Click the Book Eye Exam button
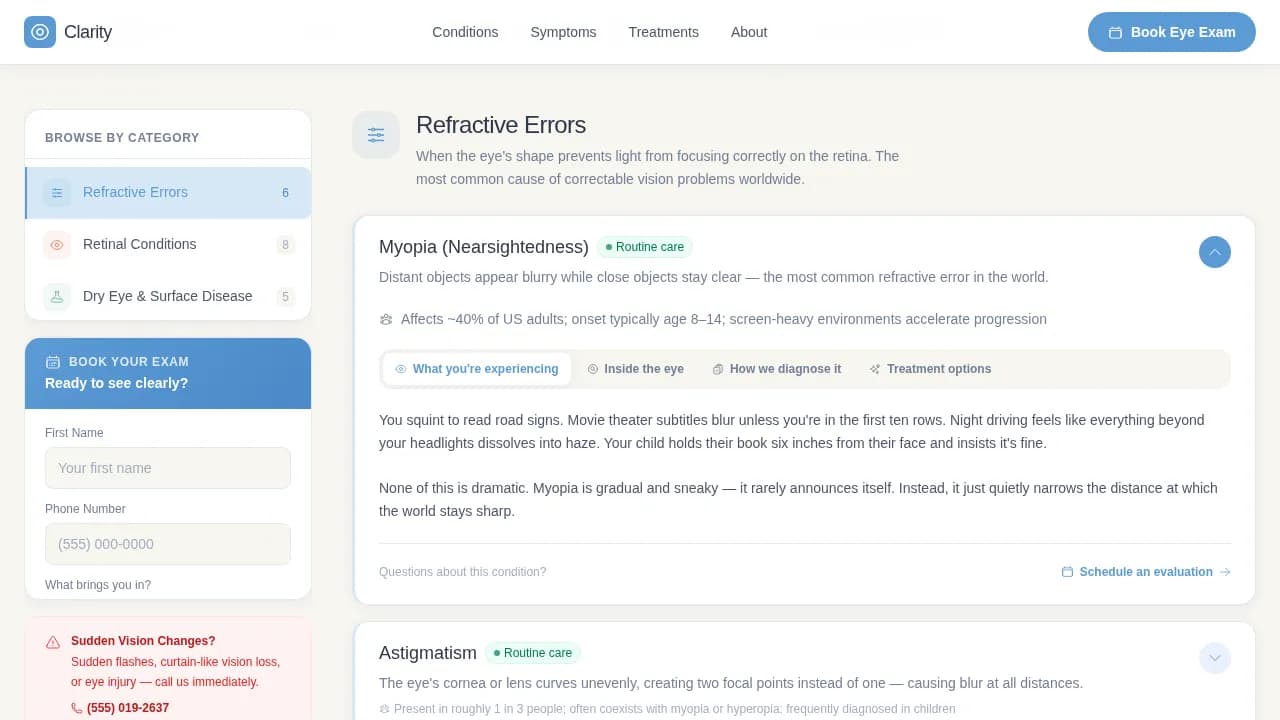This screenshot has height=720, width=1280. pos(1172,32)
